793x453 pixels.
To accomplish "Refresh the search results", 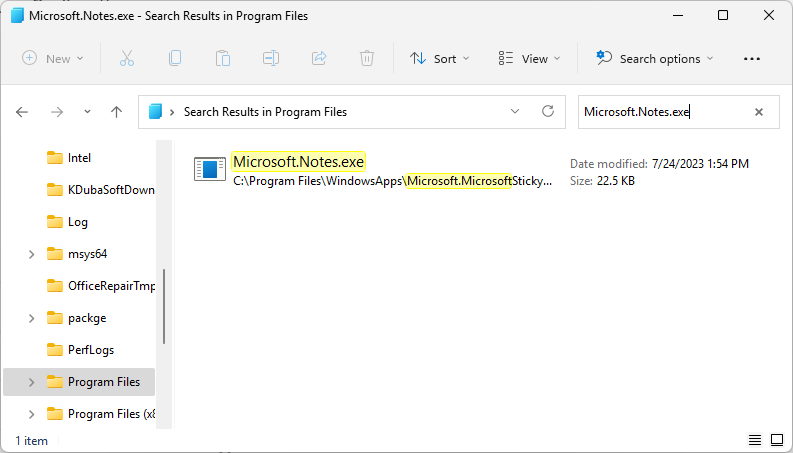I will [548, 111].
